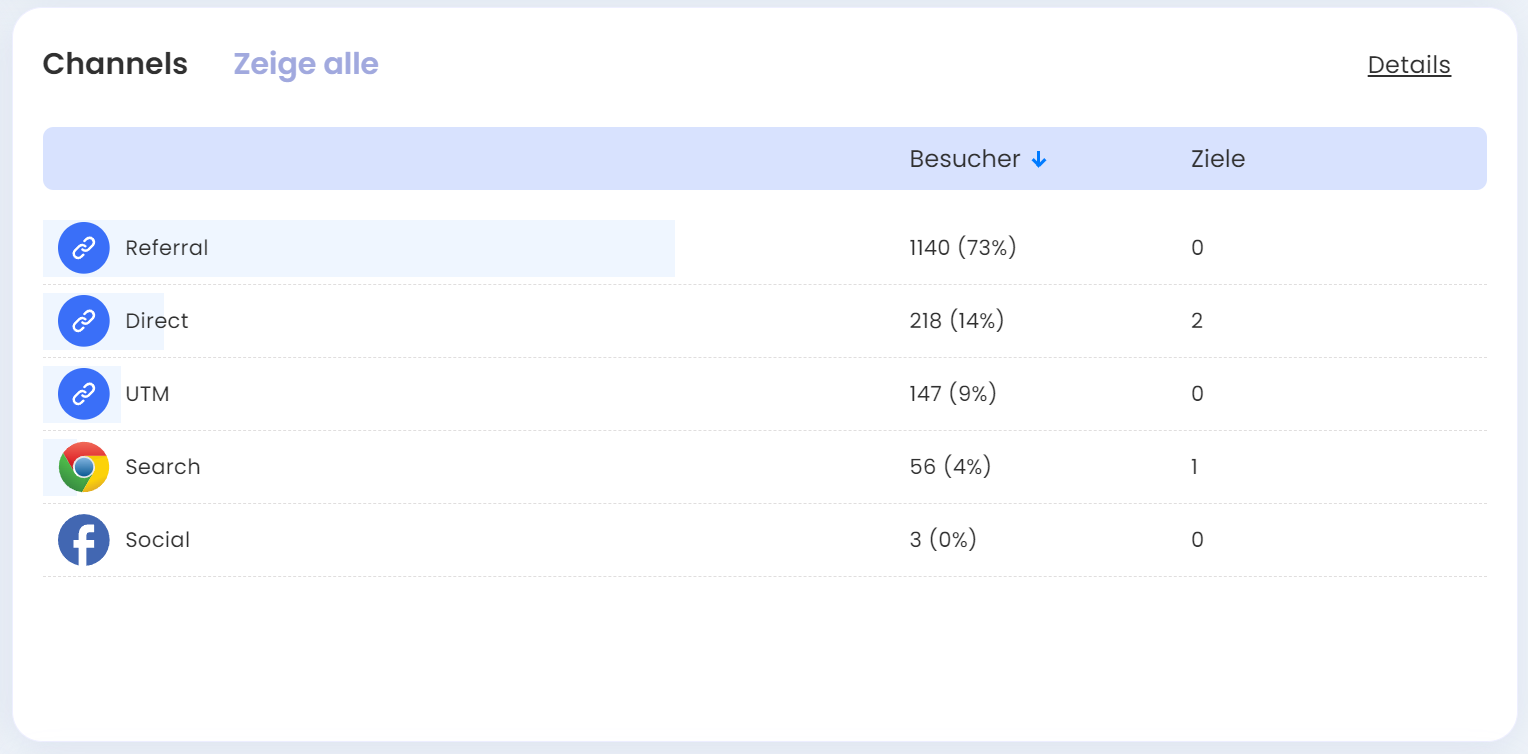The height and width of the screenshot is (754, 1528).
Task: Click the Chrome icon beside Search
Action: click(x=83, y=466)
